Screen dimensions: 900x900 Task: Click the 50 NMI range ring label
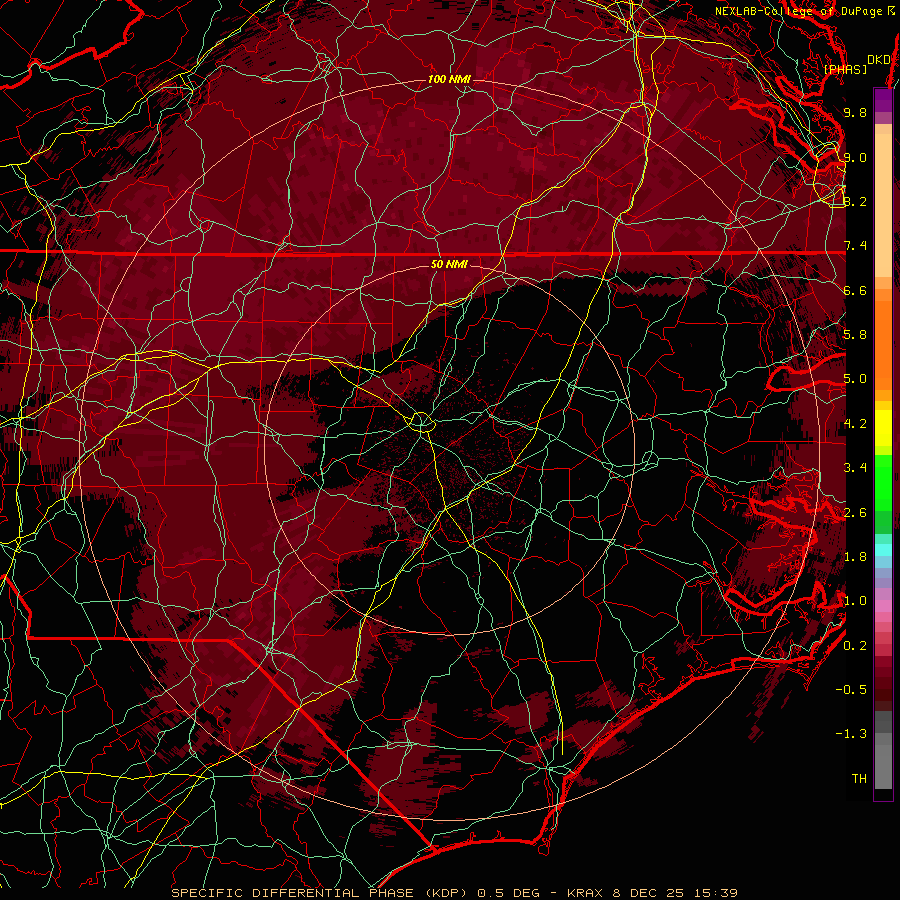449,264
